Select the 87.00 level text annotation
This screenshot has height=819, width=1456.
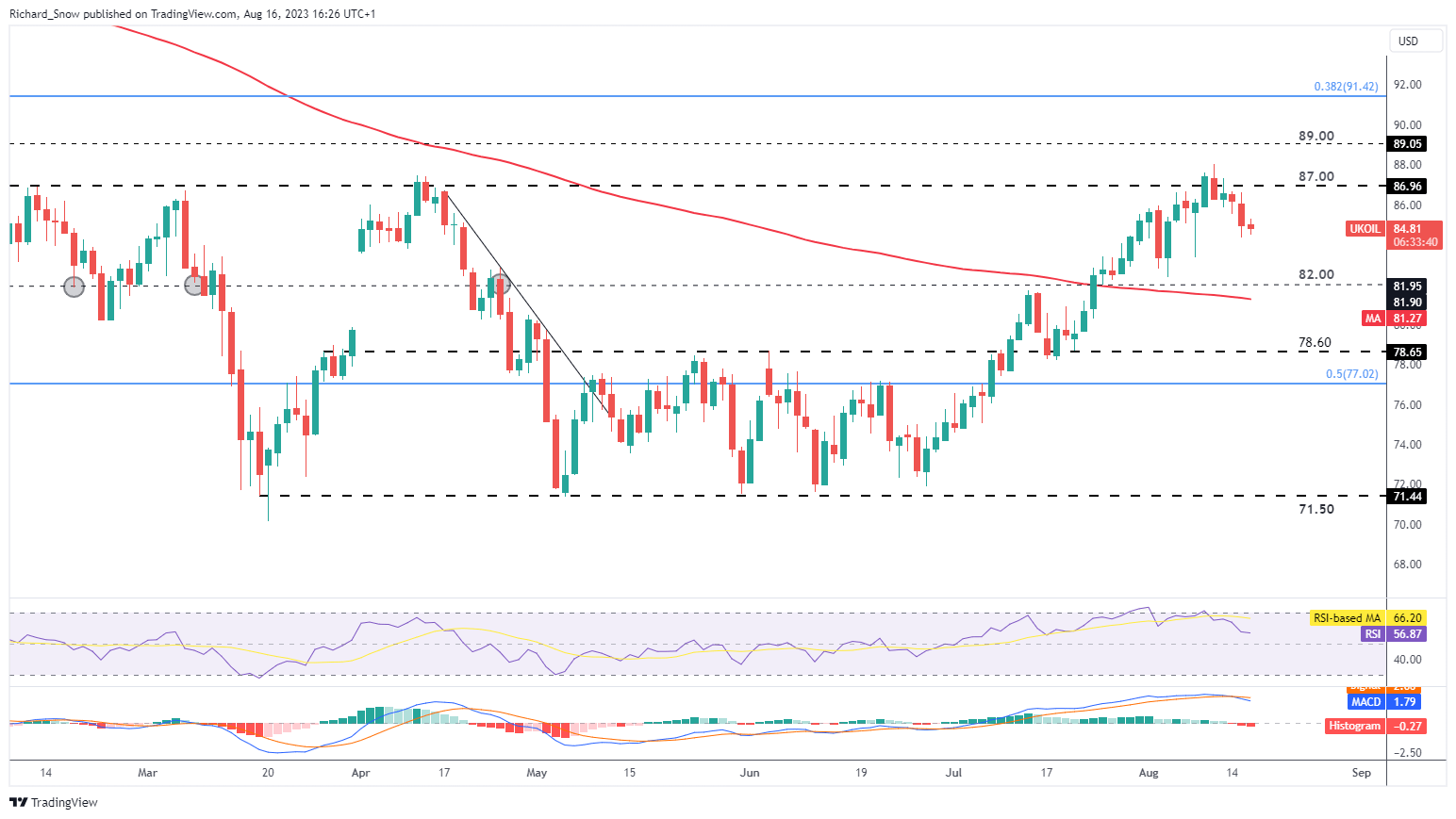(1316, 176)
